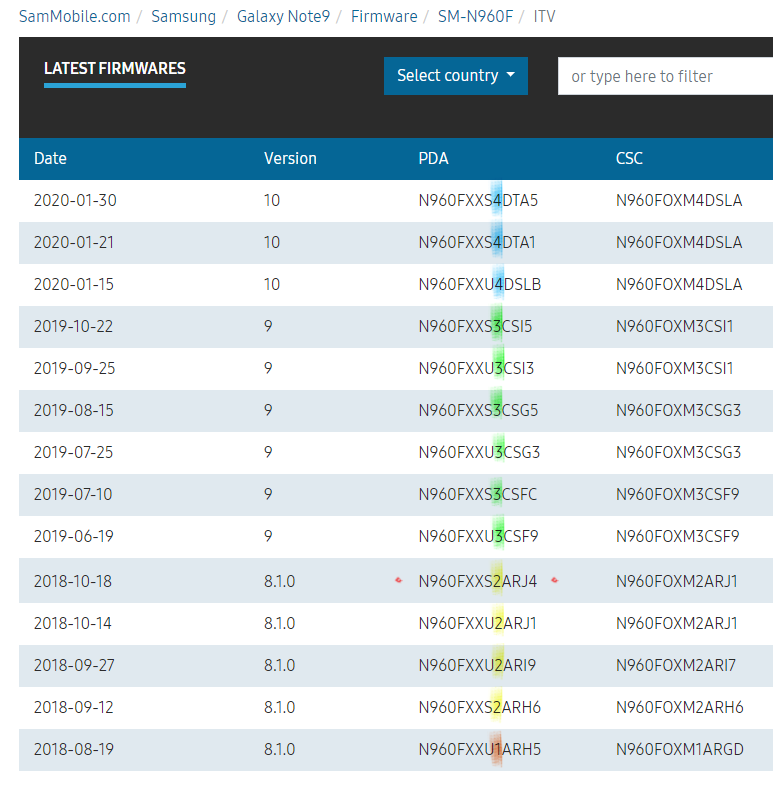
Task: Click CSC N960FOXM2ARJ1 in 2018-10-18 row
Action: tap(677, 581)
